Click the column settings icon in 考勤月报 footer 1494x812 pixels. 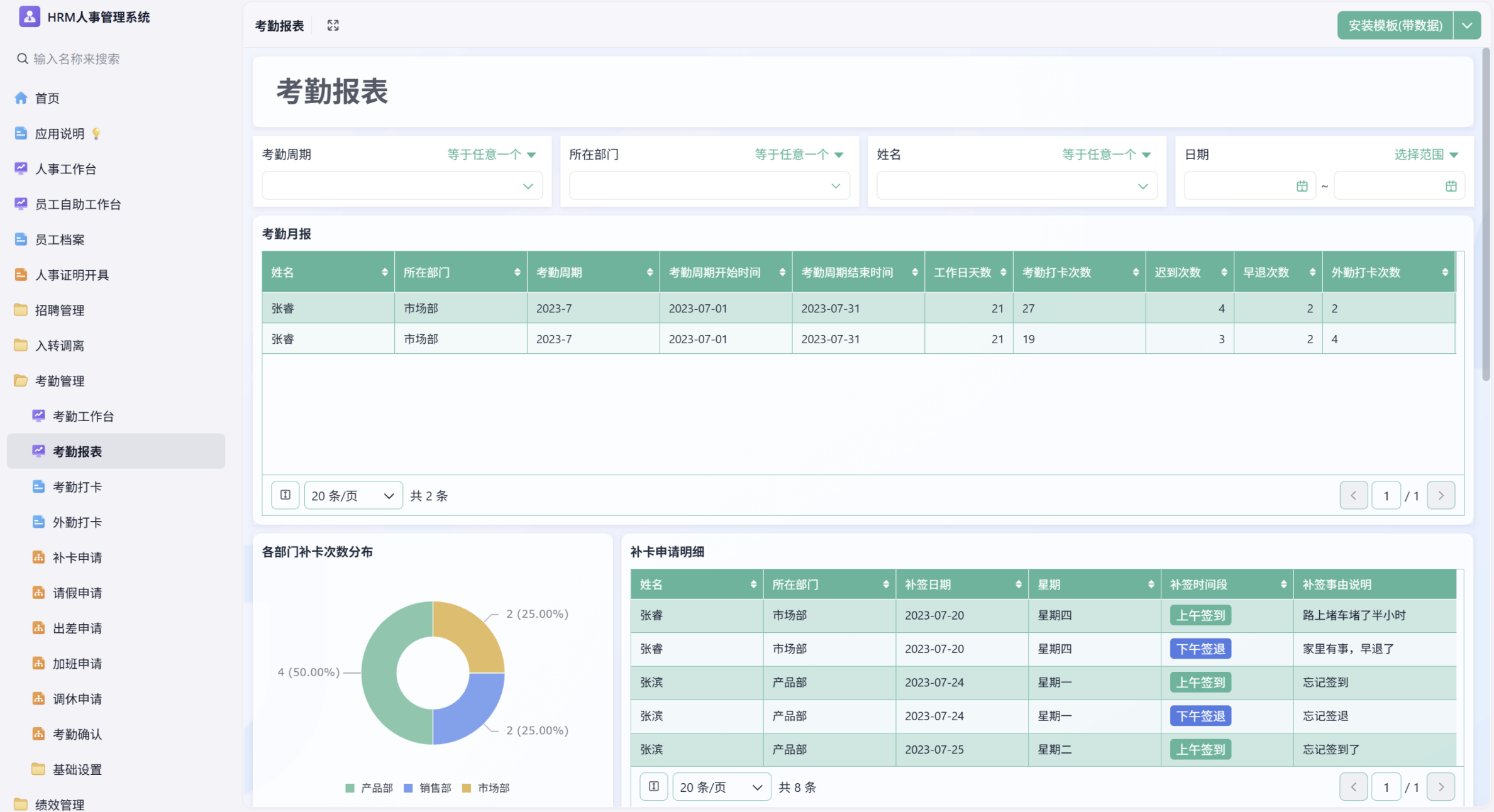click(x=285, y=495)
